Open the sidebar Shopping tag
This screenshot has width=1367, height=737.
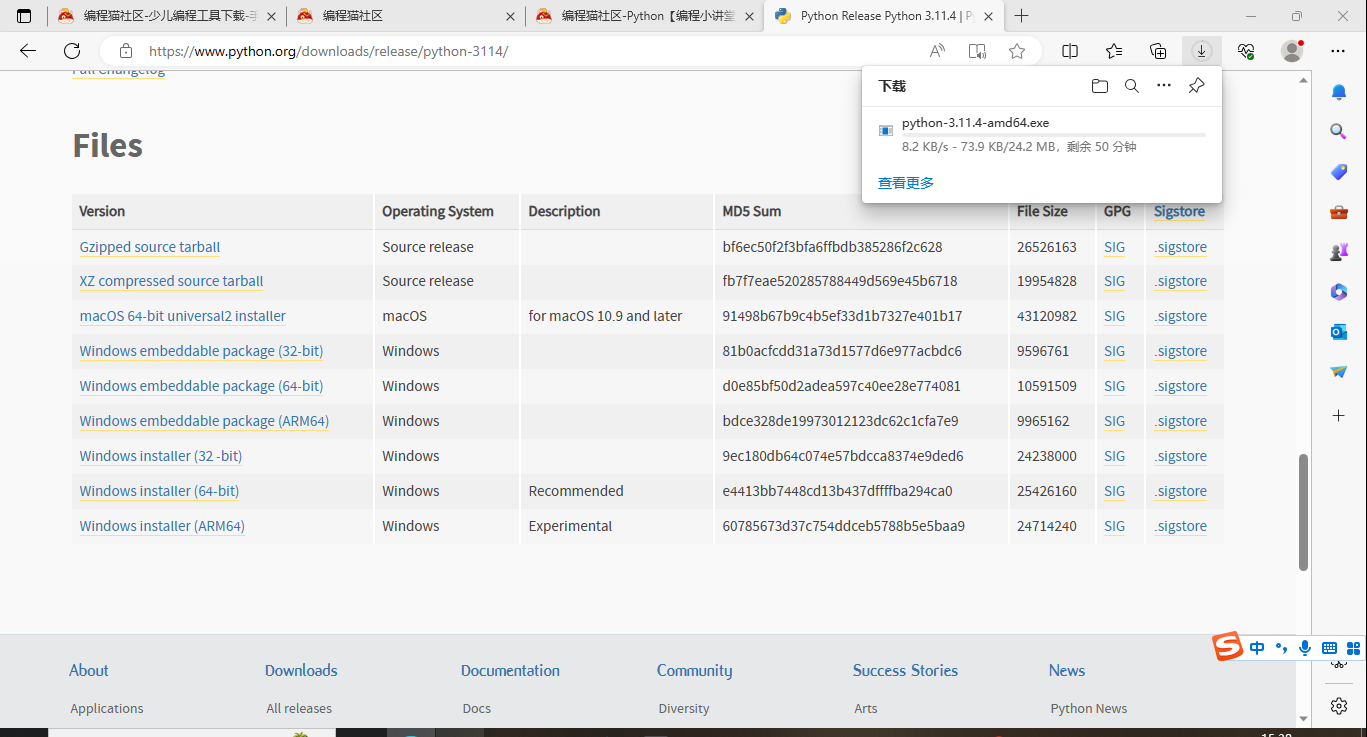coord(1339,172)
